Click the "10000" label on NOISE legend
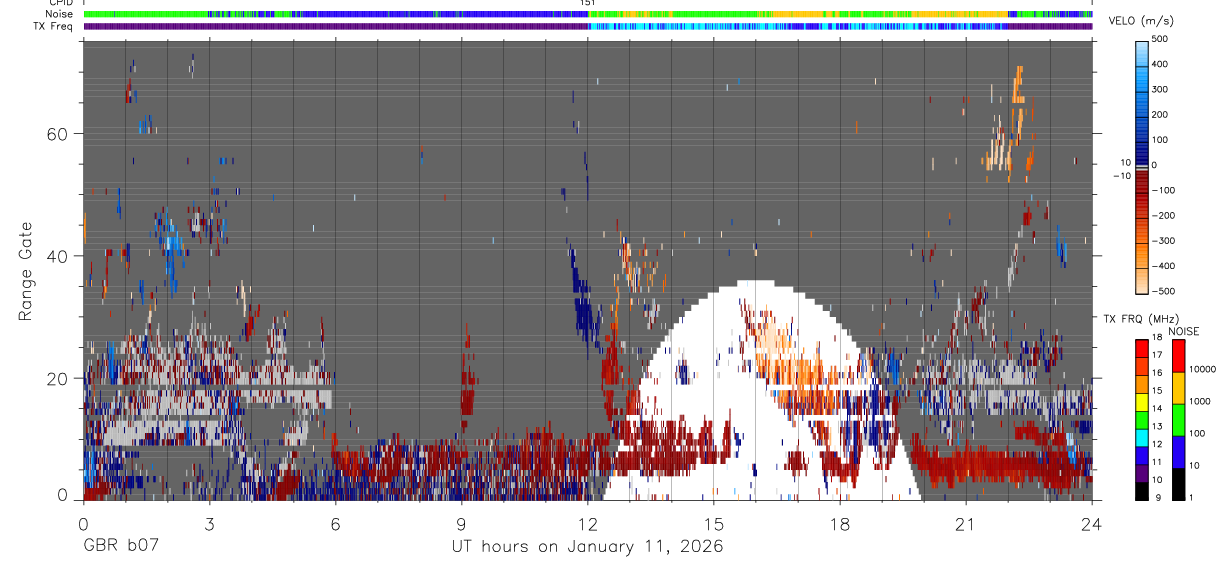1228x567 pixels. (1204, 370)
